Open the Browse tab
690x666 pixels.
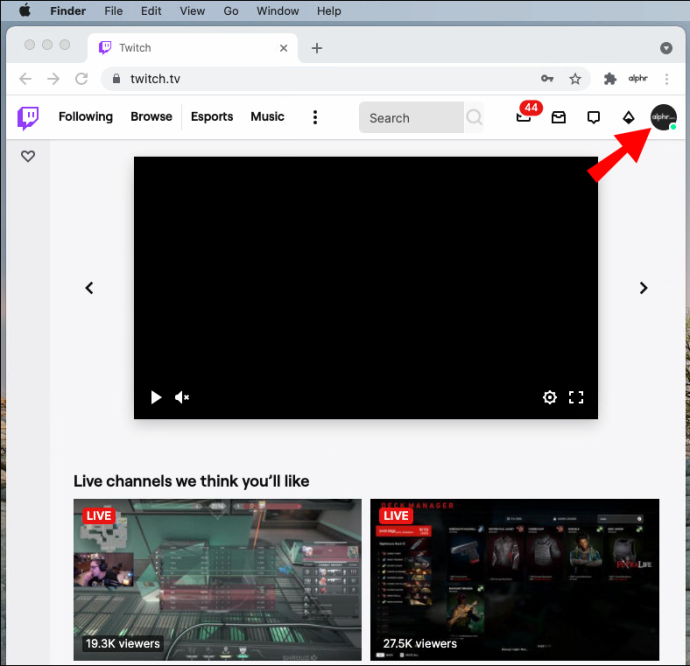[x=151, y=117]
